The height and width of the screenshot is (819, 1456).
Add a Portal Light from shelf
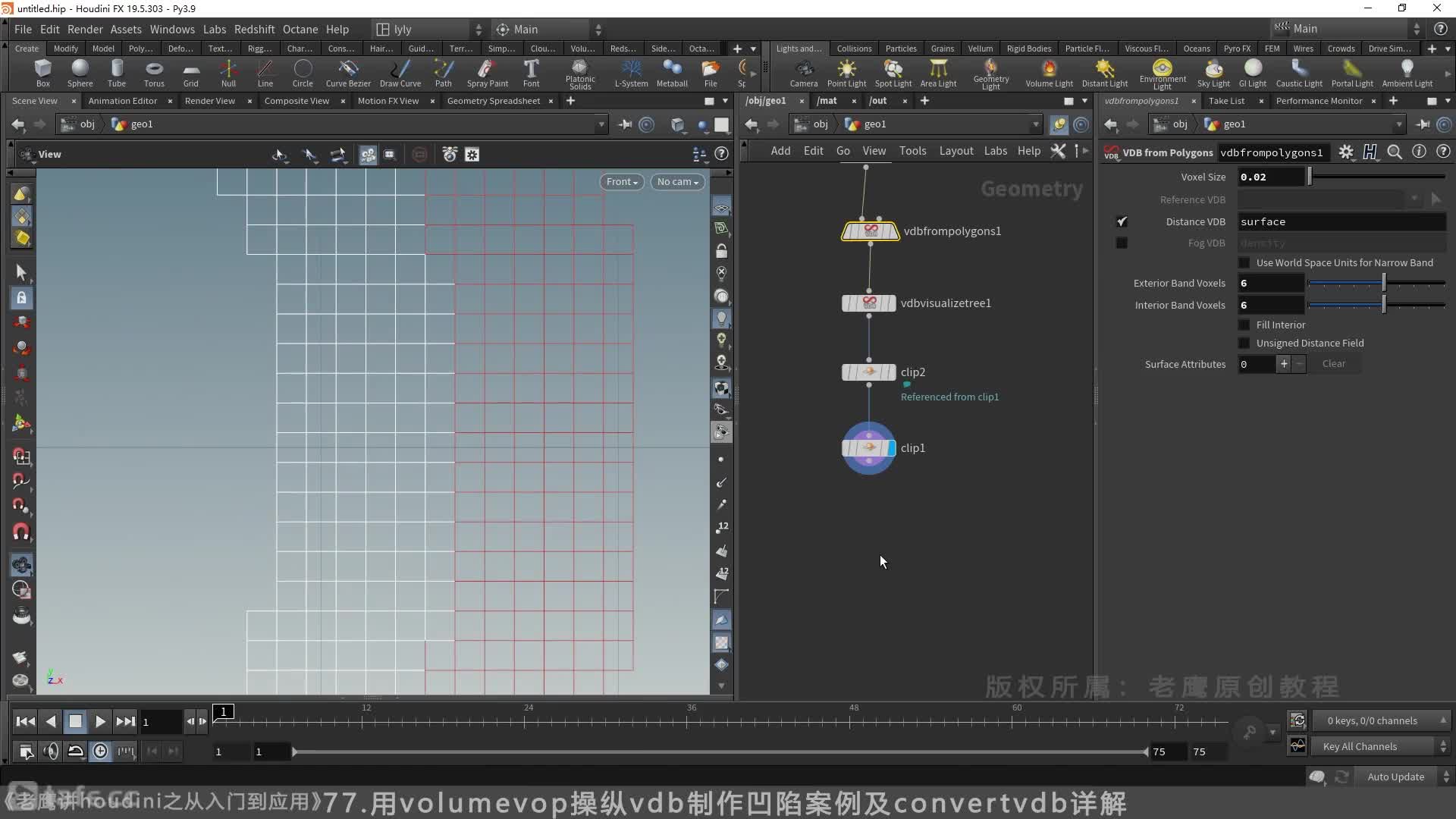[1352, 74]
